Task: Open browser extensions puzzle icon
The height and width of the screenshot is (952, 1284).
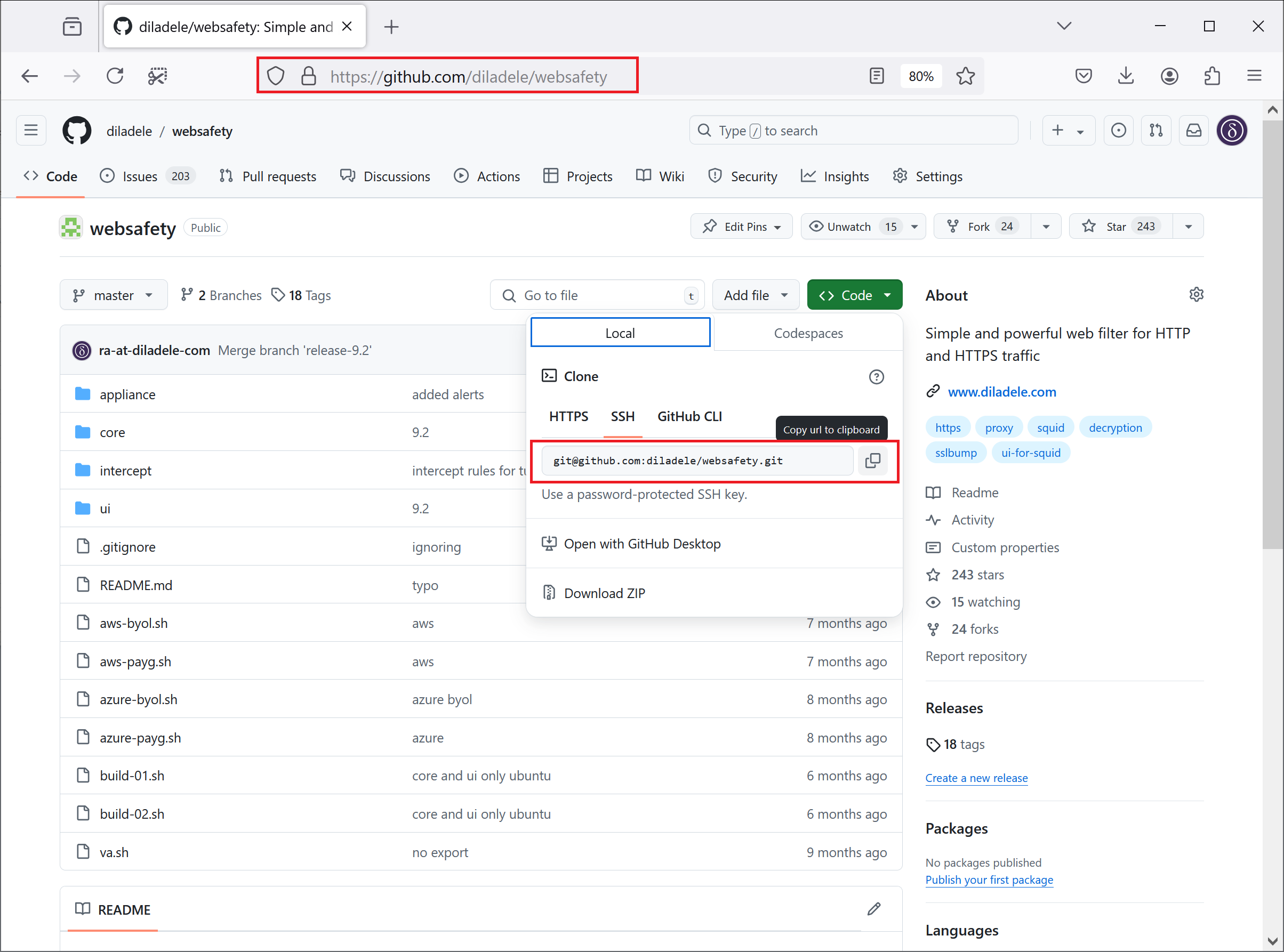Action: click(x=1212, y=76)
